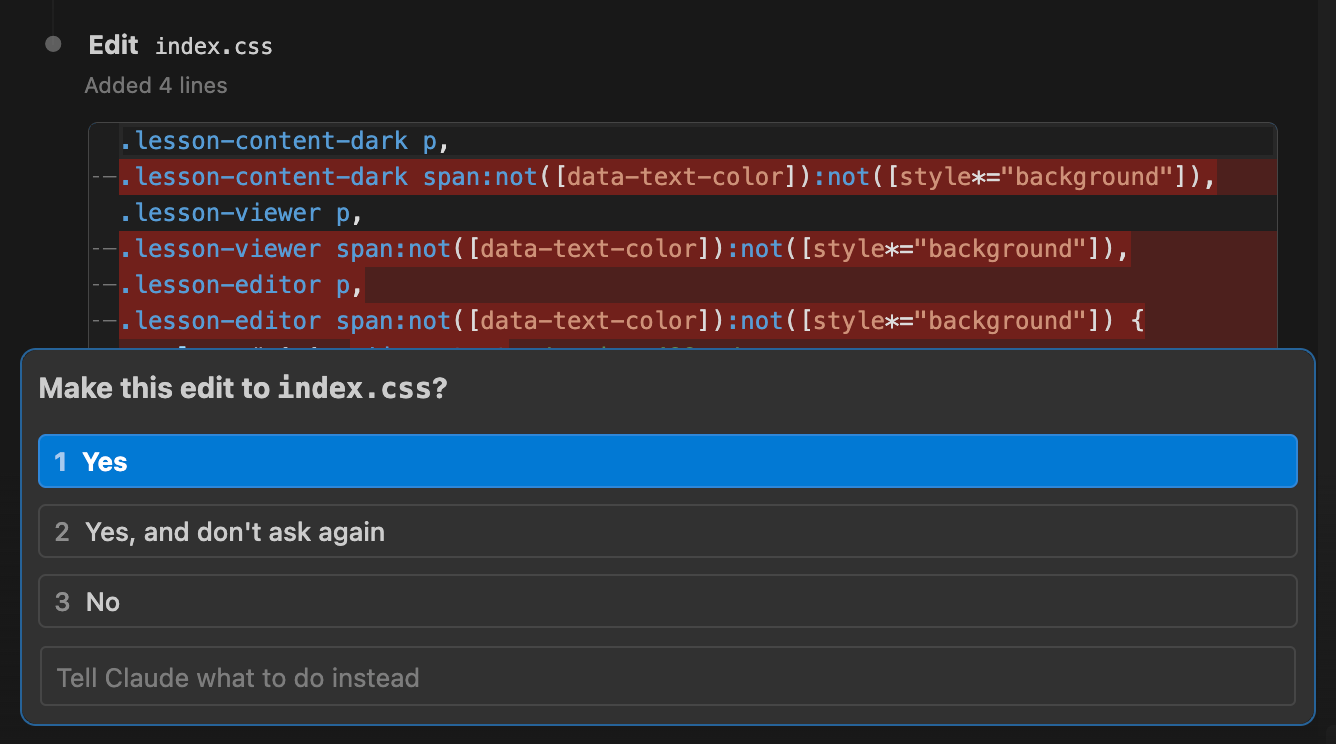
Task: Click the "Added 4 lines" summary text
Action: pyautogui.click(x=156, y=86)
